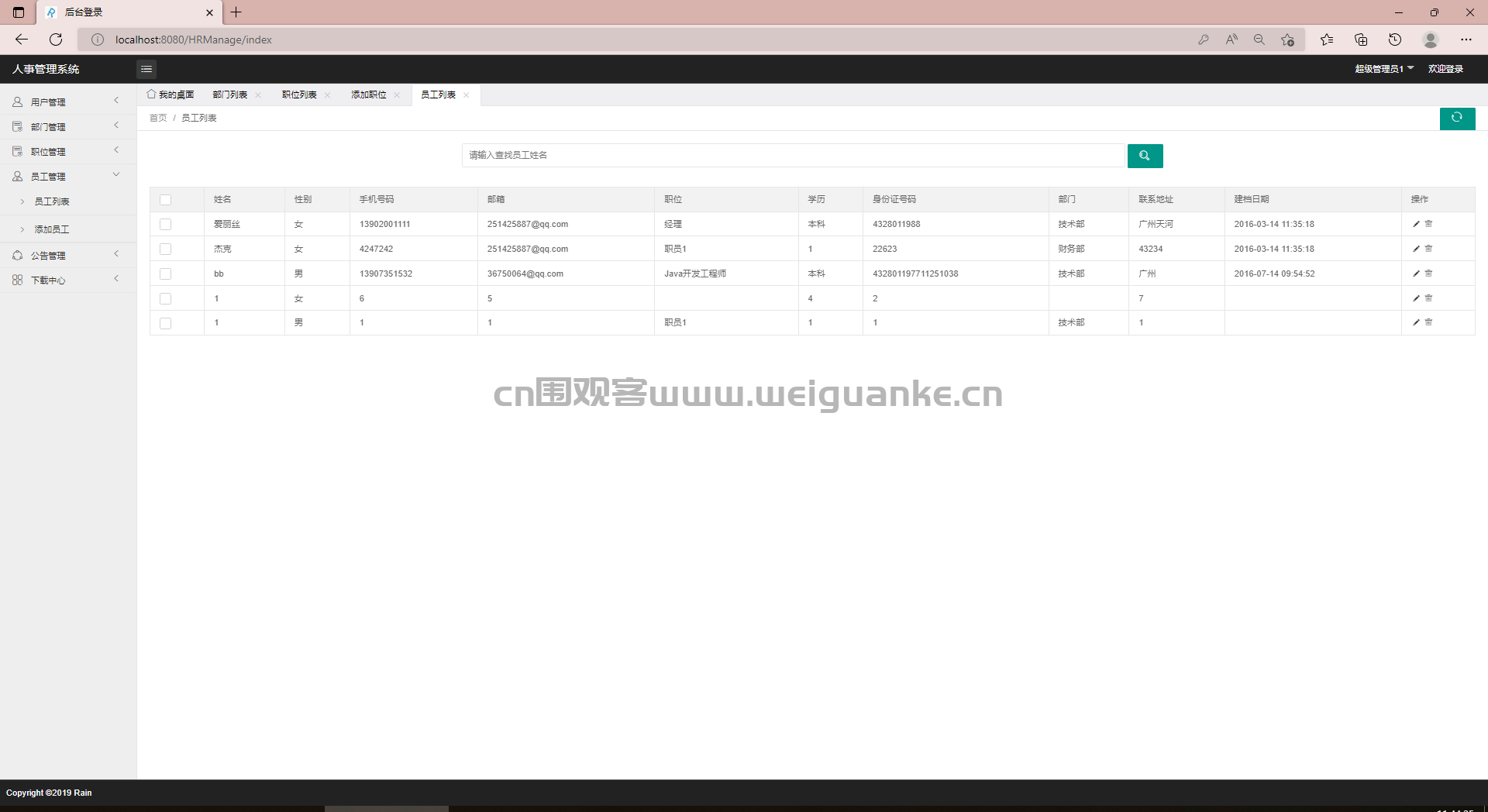Delete the bb employee row
The image size is (1488, 812).
[x=1428, y=274]
